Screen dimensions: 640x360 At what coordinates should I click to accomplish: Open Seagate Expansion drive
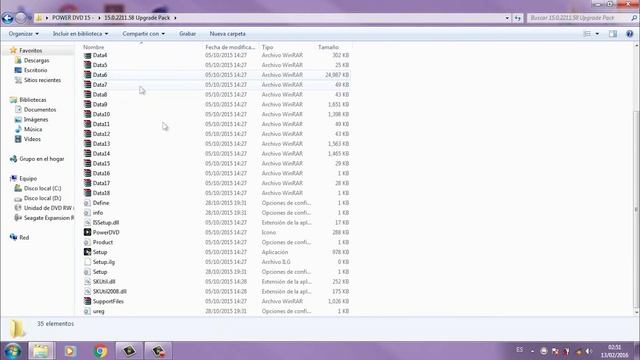coord(49,218)
